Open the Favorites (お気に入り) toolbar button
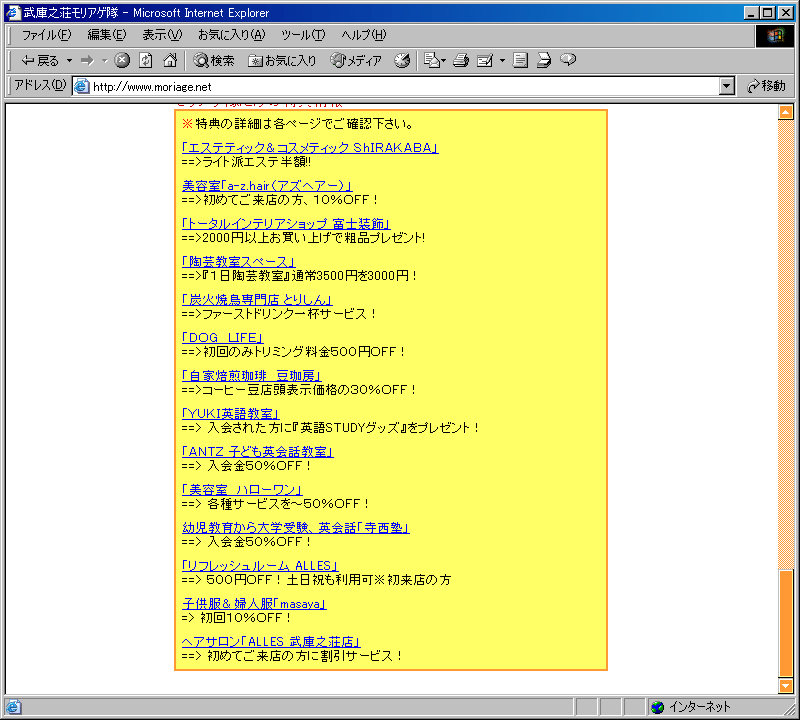Image resolution: width=800 pixels, height=720 pixels. [282, 61]
